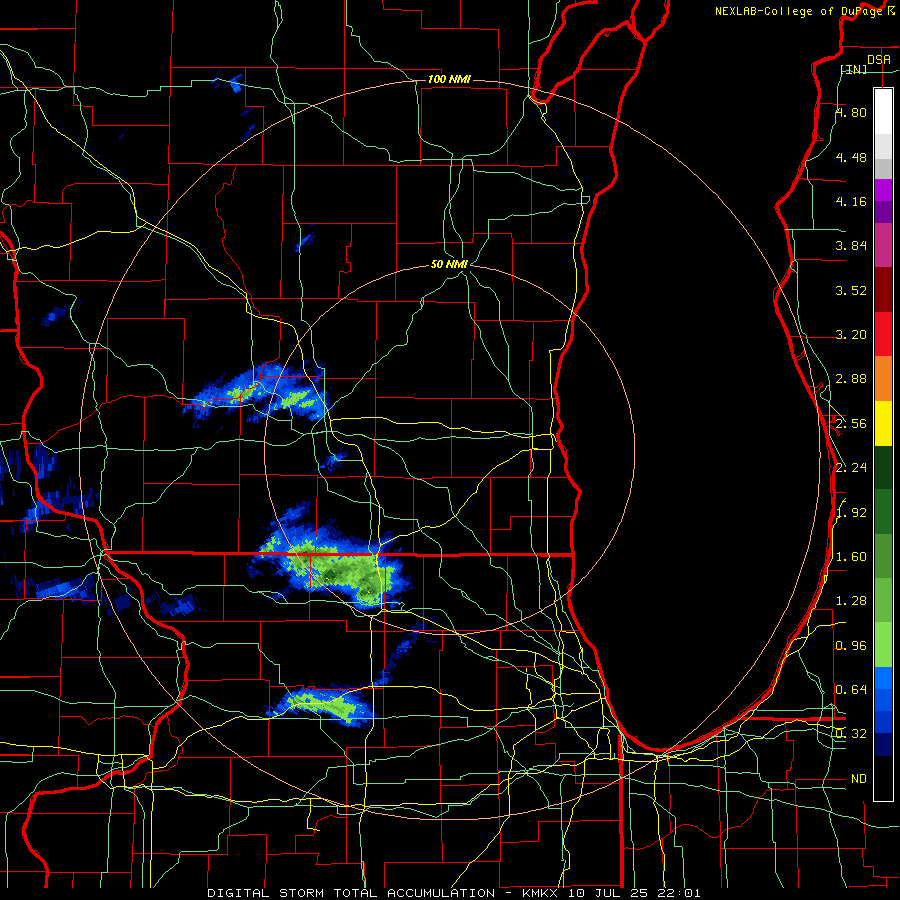Image resolution: width=900 pixels, height=900 pixels.
Task: Click the 1.28 legend value
Action: pyautogui.click(x=851, y=601)
